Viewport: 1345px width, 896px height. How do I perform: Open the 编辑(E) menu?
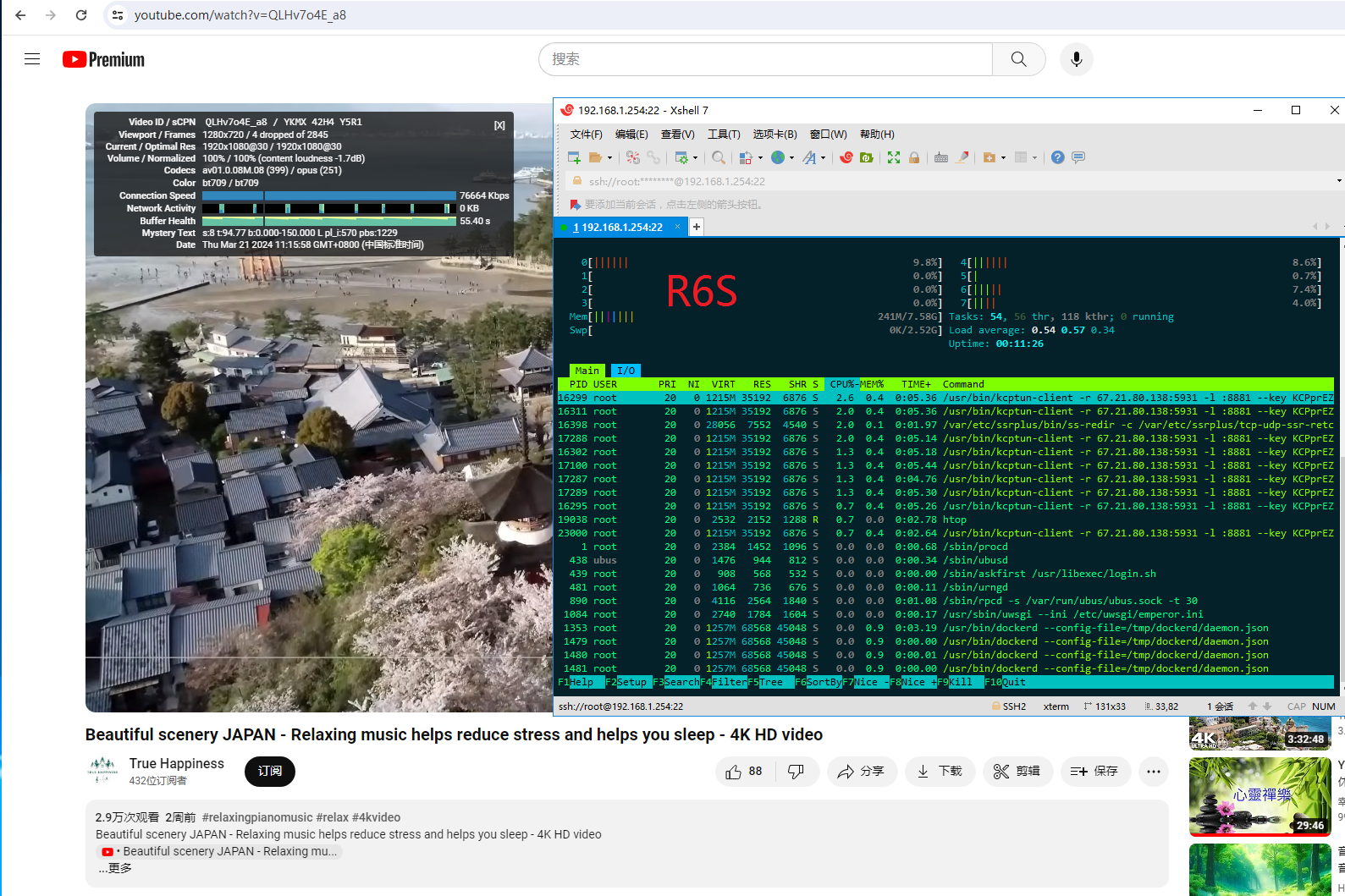click(631, 135)
